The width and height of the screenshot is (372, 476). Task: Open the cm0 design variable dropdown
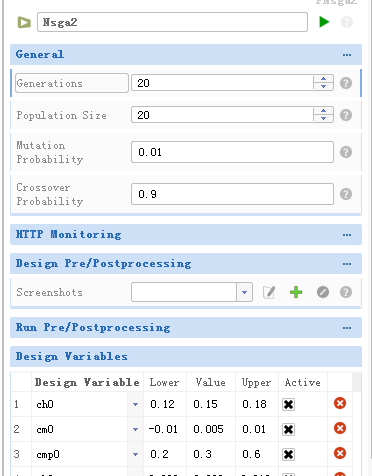[135, 429]
